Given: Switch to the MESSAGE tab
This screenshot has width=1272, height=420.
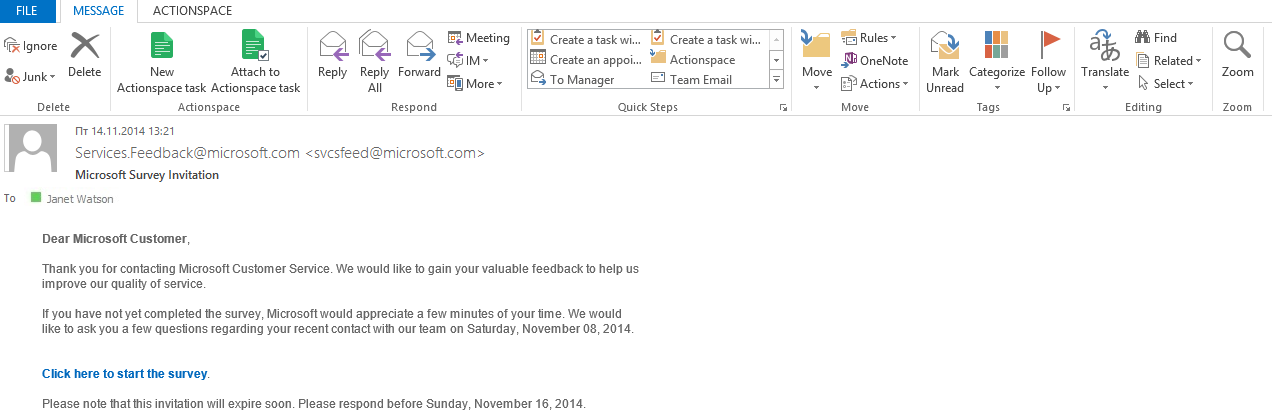Looking at the screenshot, I should (98, 11).
